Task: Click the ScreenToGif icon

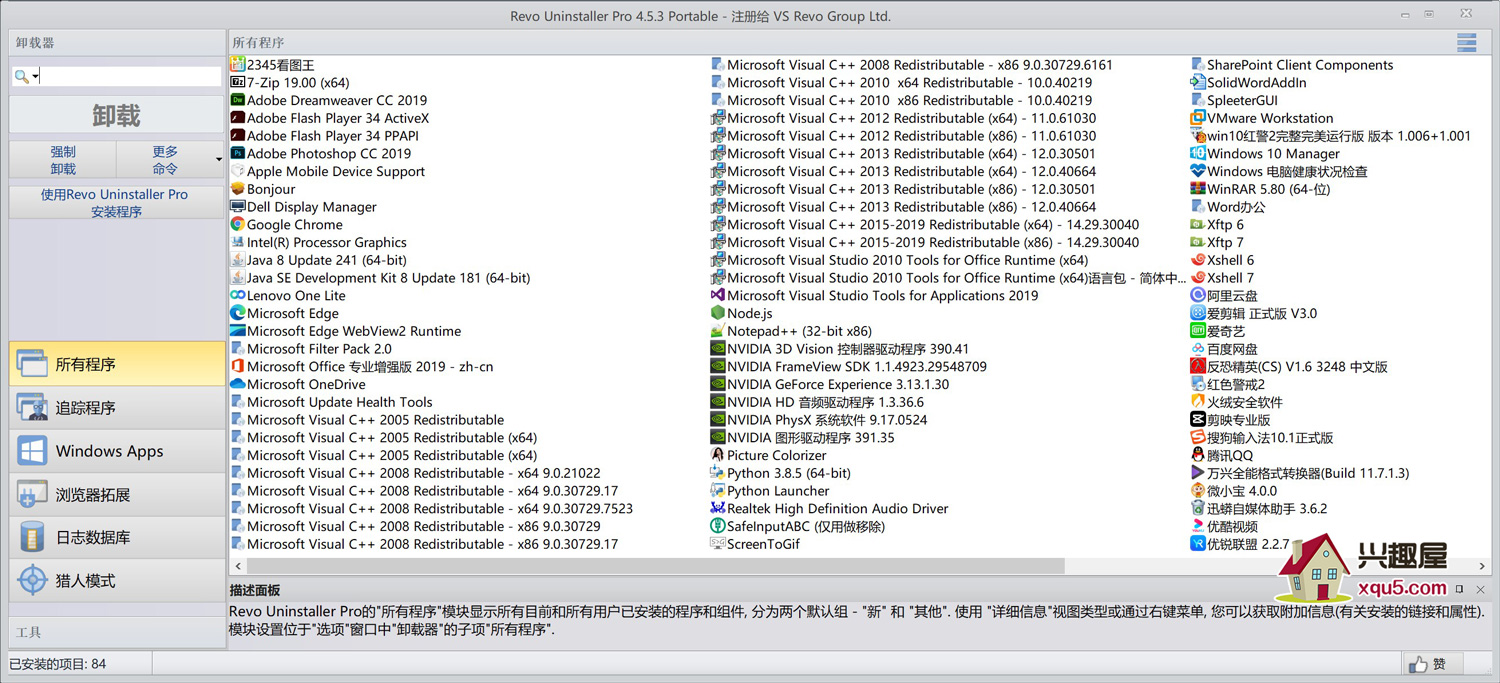Action: (x=718, y=544)
